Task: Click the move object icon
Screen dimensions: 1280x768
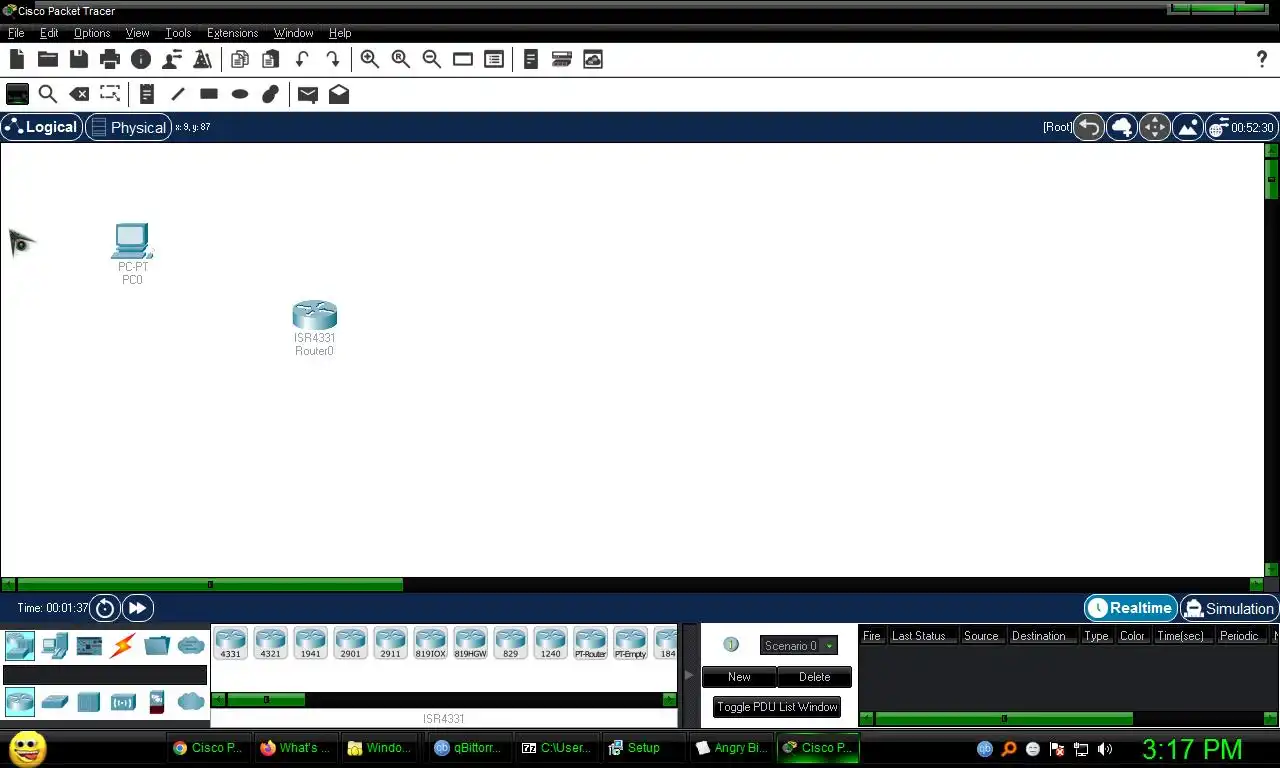Action: 1154,127
